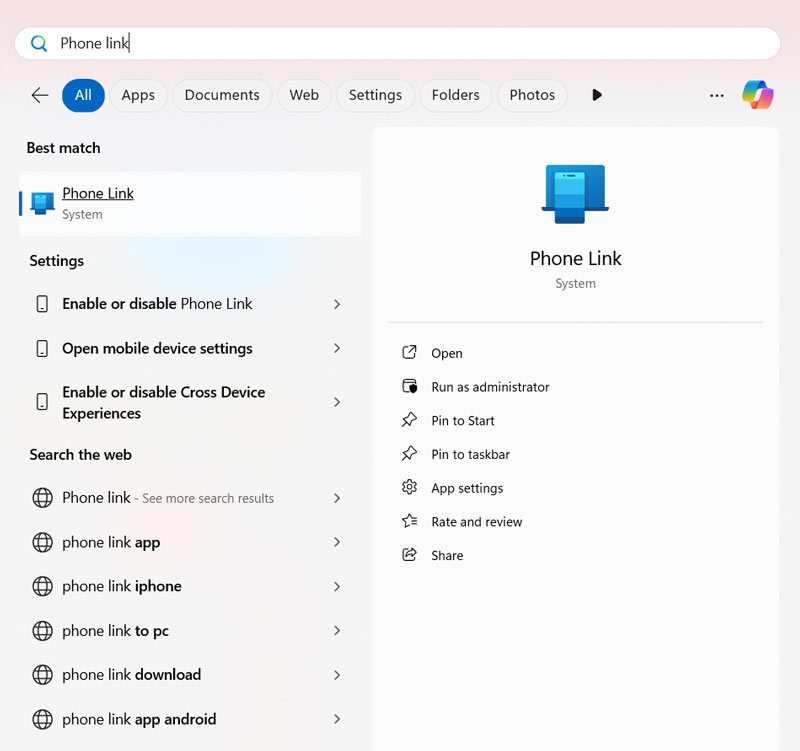Open the three-dots more options menu
The image size is (800, 751).
[x=716, y=95]
